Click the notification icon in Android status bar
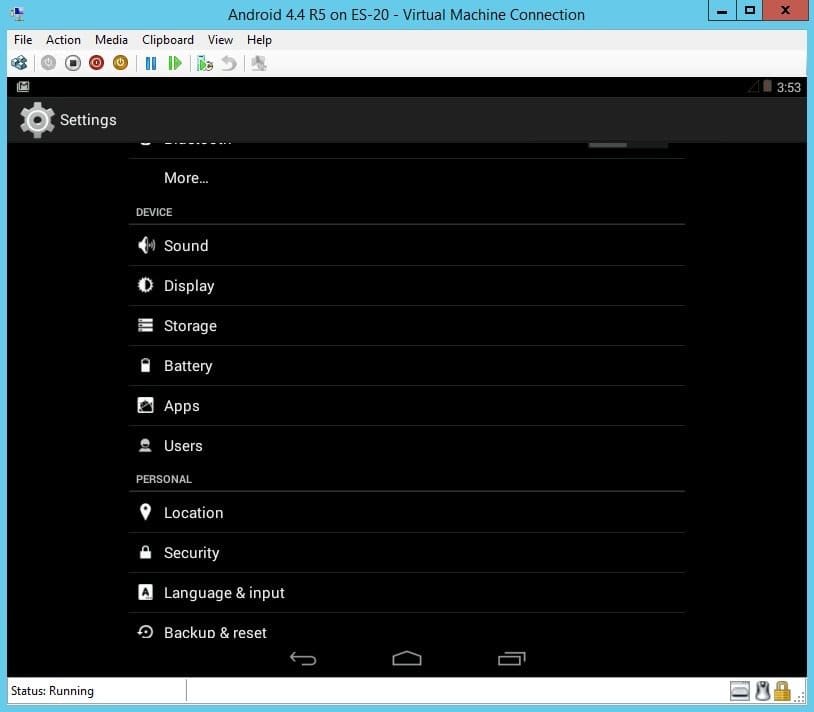 pyautogui.click(x=23, y=87)
